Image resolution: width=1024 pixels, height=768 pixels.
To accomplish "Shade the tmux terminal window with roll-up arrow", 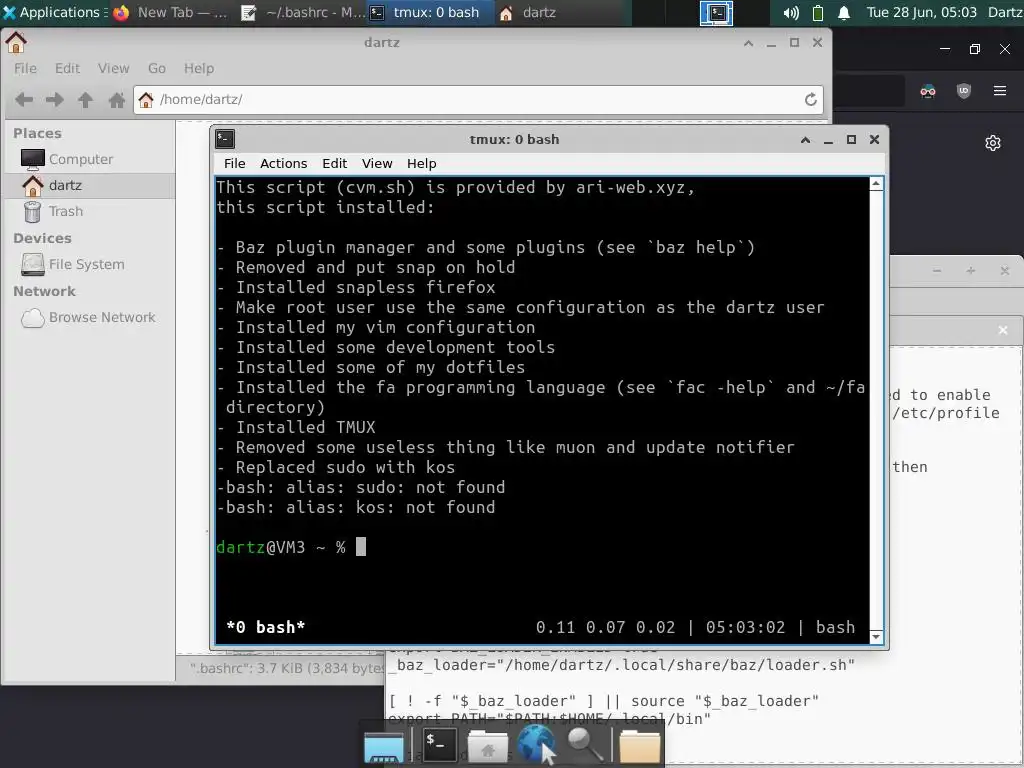I will pos(805,140).
